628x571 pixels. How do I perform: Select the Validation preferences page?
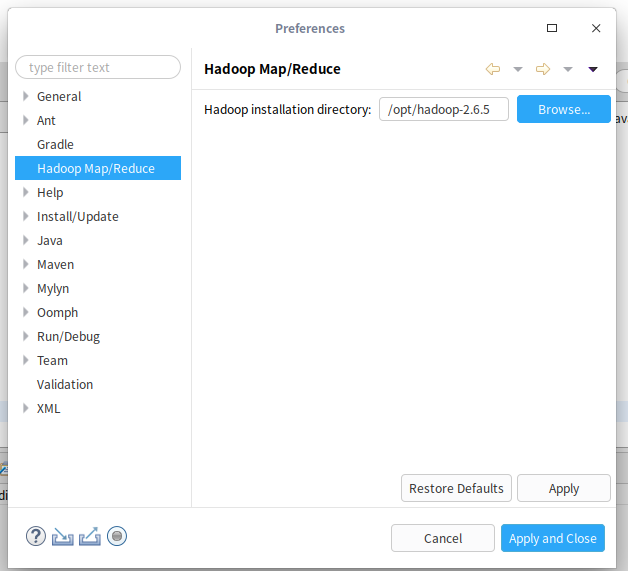65,385
